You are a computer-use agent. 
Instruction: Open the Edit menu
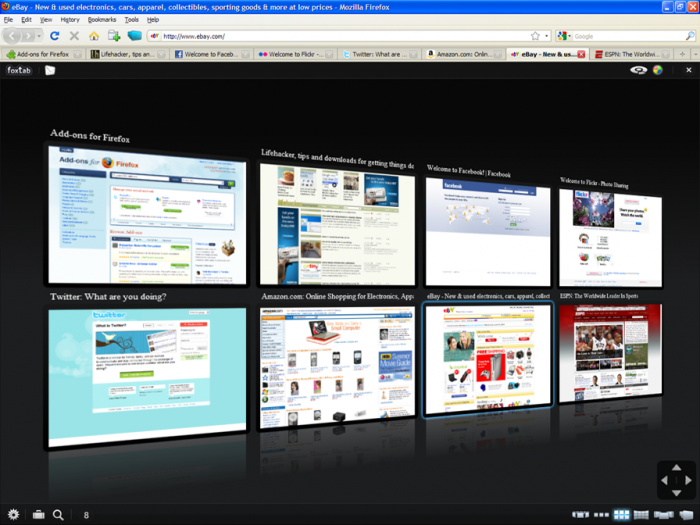click(x=26, y=20)
